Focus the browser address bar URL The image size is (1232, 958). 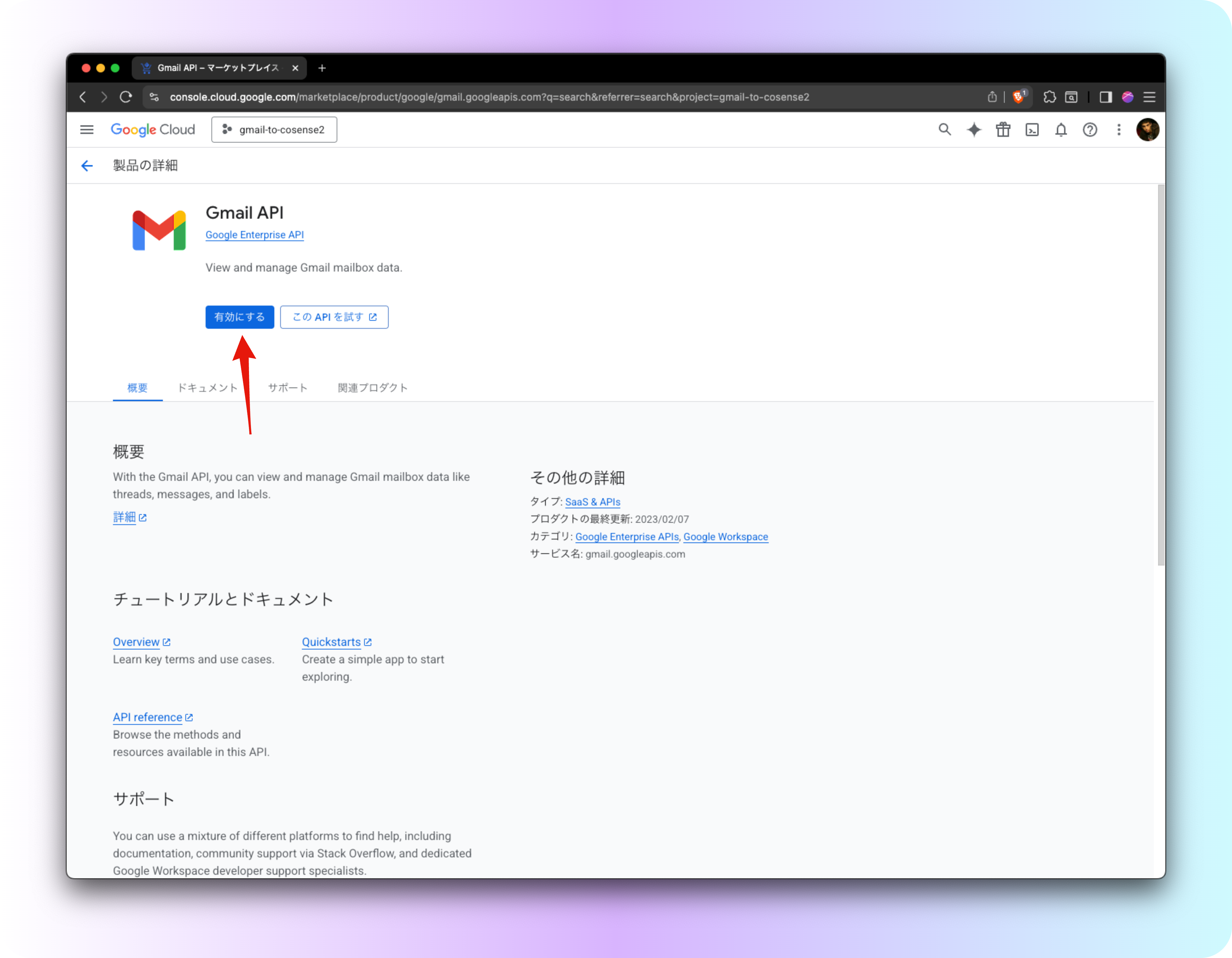click(x=490, y=97)
